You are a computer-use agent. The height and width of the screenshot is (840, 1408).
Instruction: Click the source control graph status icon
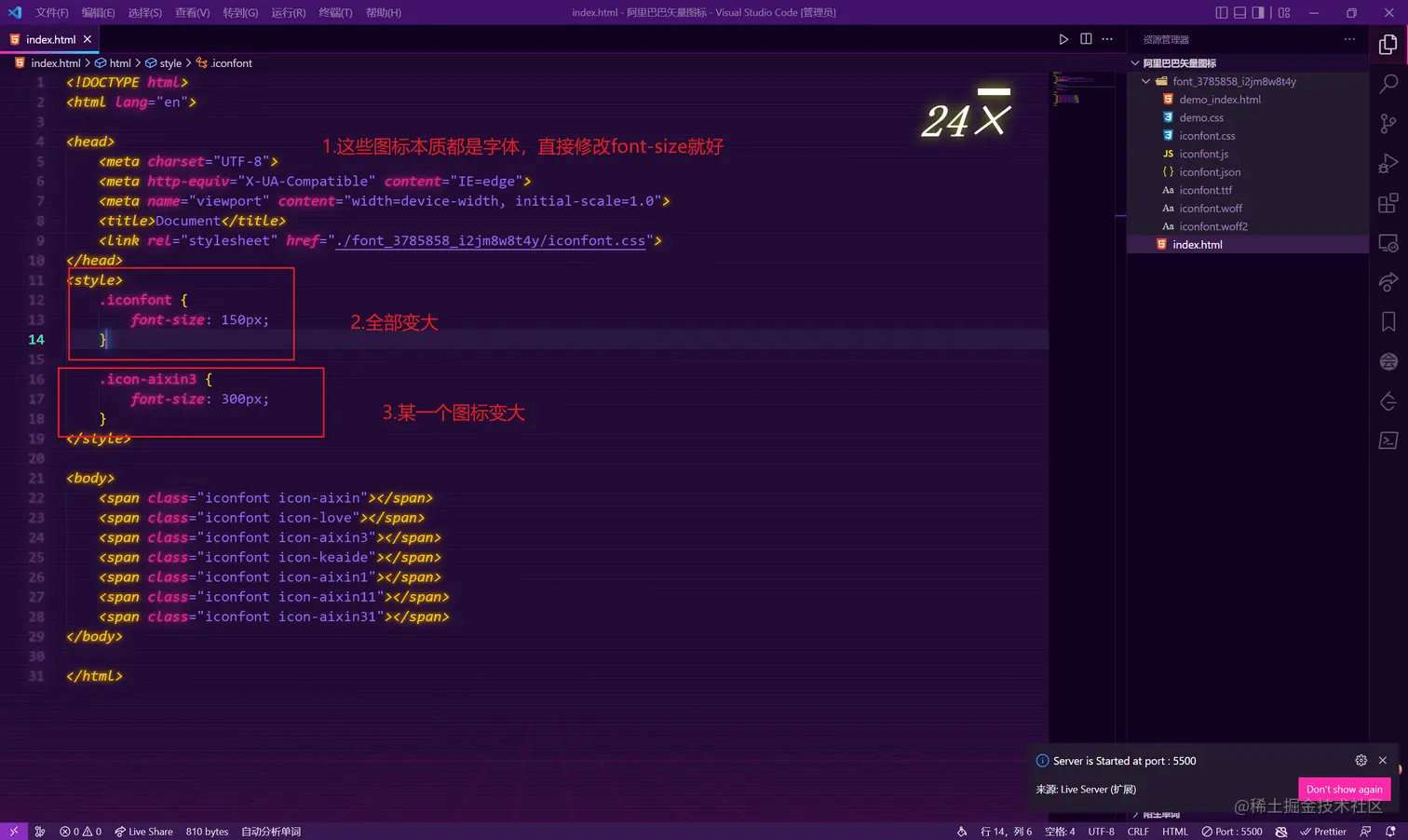click(40, 832)
